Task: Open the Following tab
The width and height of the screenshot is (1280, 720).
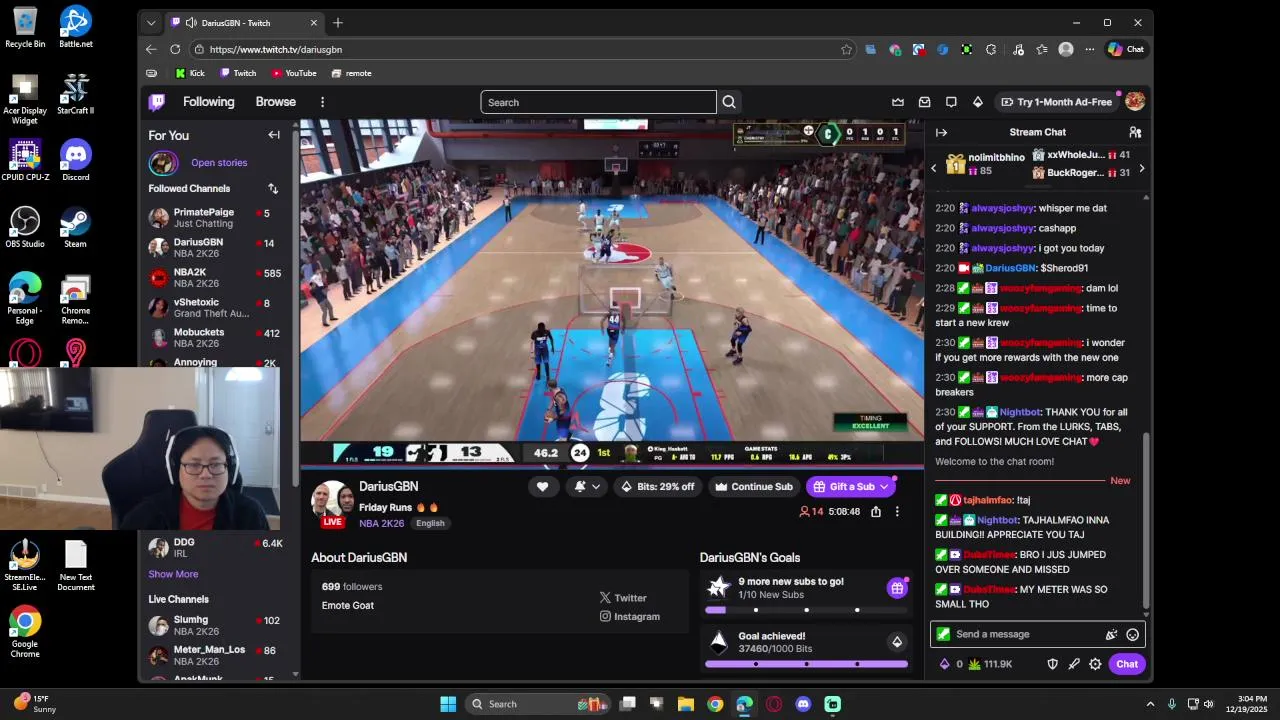Action: tap(208, 102)
